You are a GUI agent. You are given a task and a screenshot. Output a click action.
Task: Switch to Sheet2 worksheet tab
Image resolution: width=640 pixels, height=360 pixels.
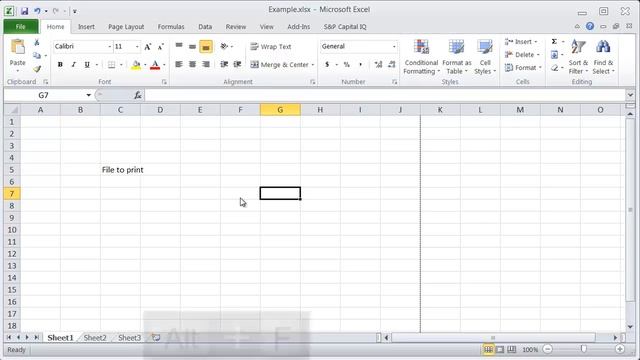pos(95,338)
